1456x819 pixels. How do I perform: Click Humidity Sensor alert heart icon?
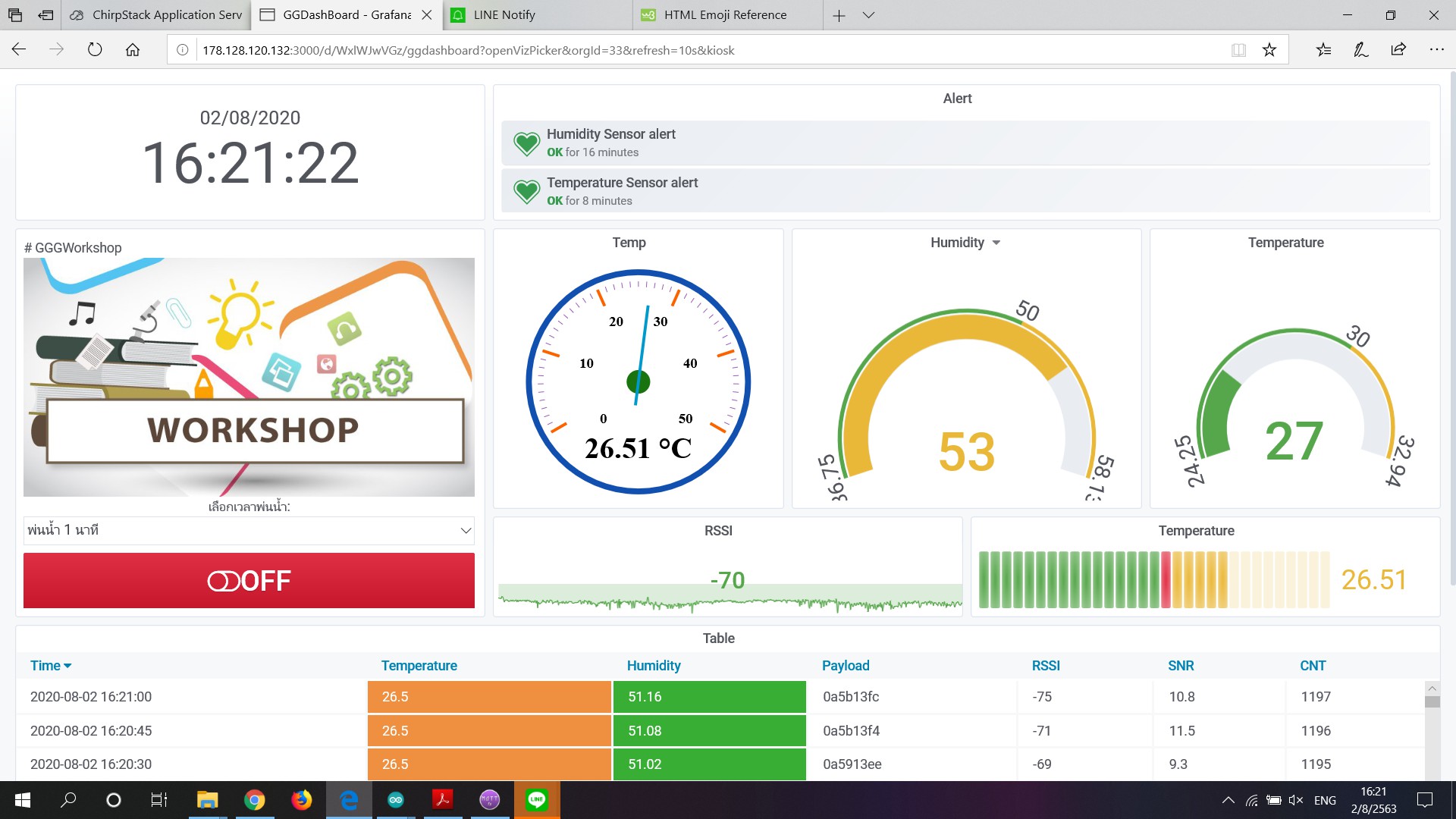click(526, 143)
